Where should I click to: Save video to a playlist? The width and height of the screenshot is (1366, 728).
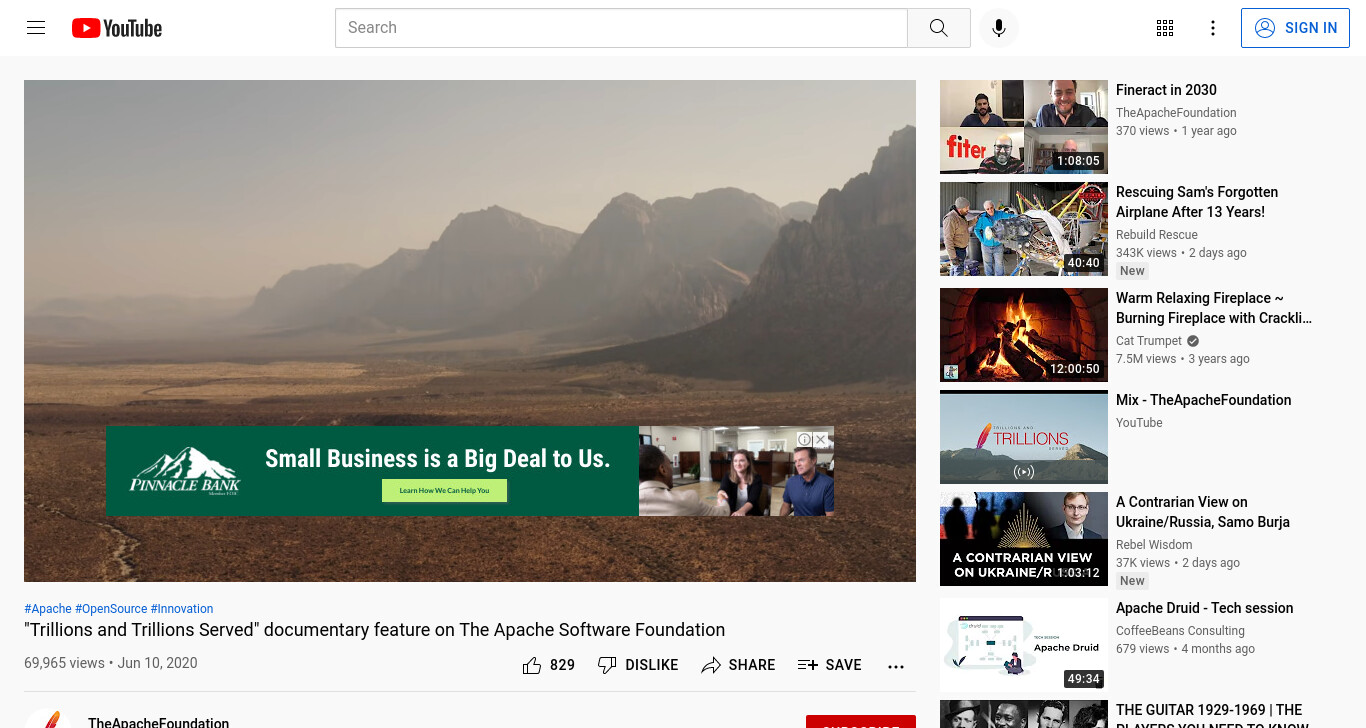[829, 665]
